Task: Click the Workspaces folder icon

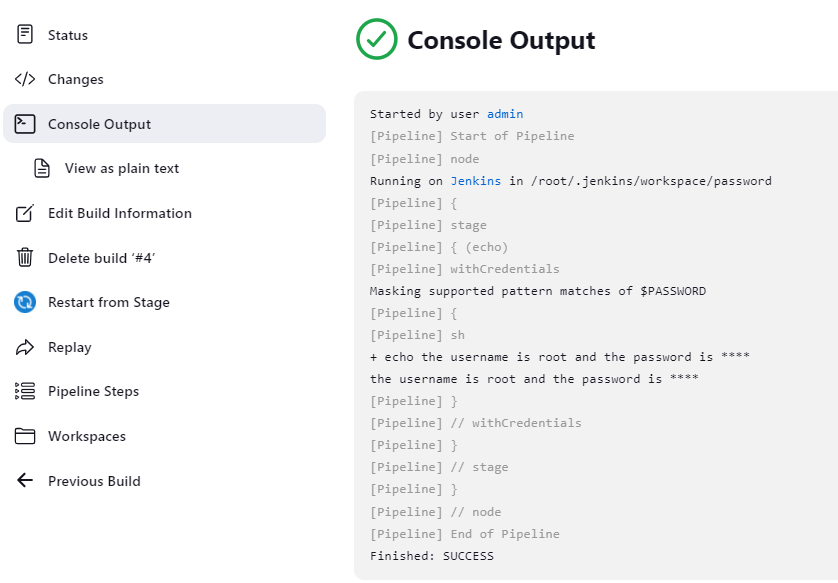Action: pos(25,436)
